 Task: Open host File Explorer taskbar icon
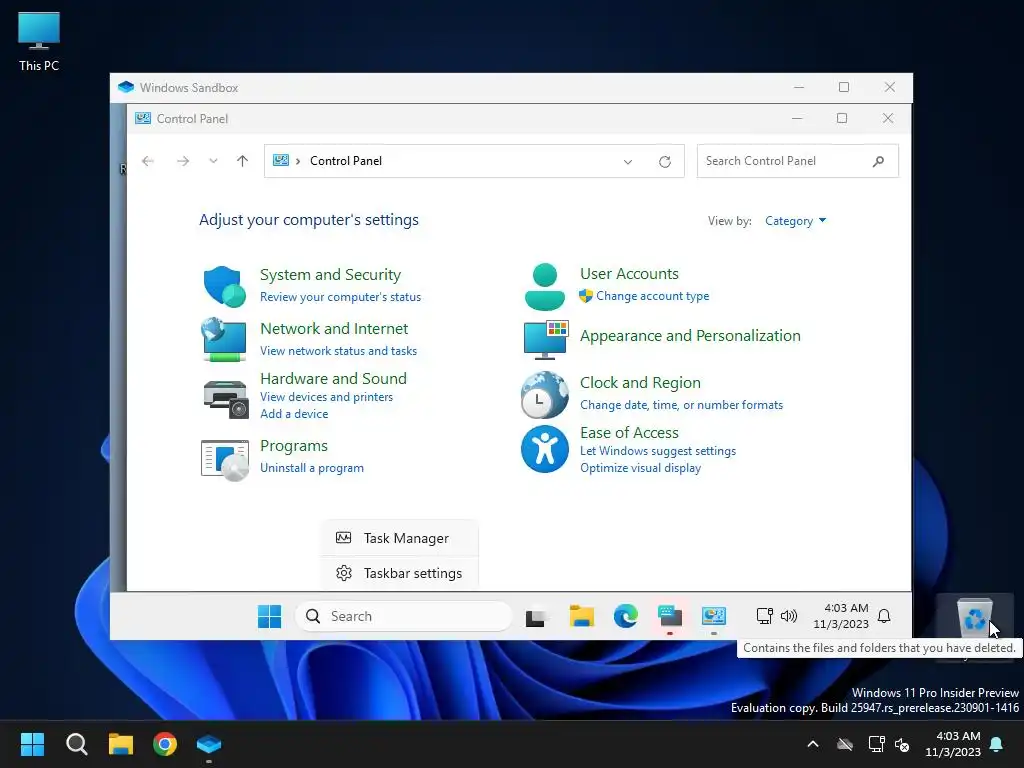coord(121,744)
